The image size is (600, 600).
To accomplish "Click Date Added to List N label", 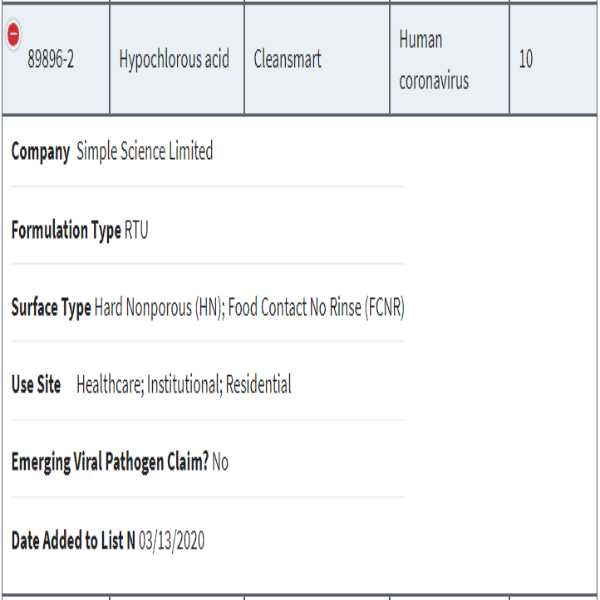I will [73, 541].
